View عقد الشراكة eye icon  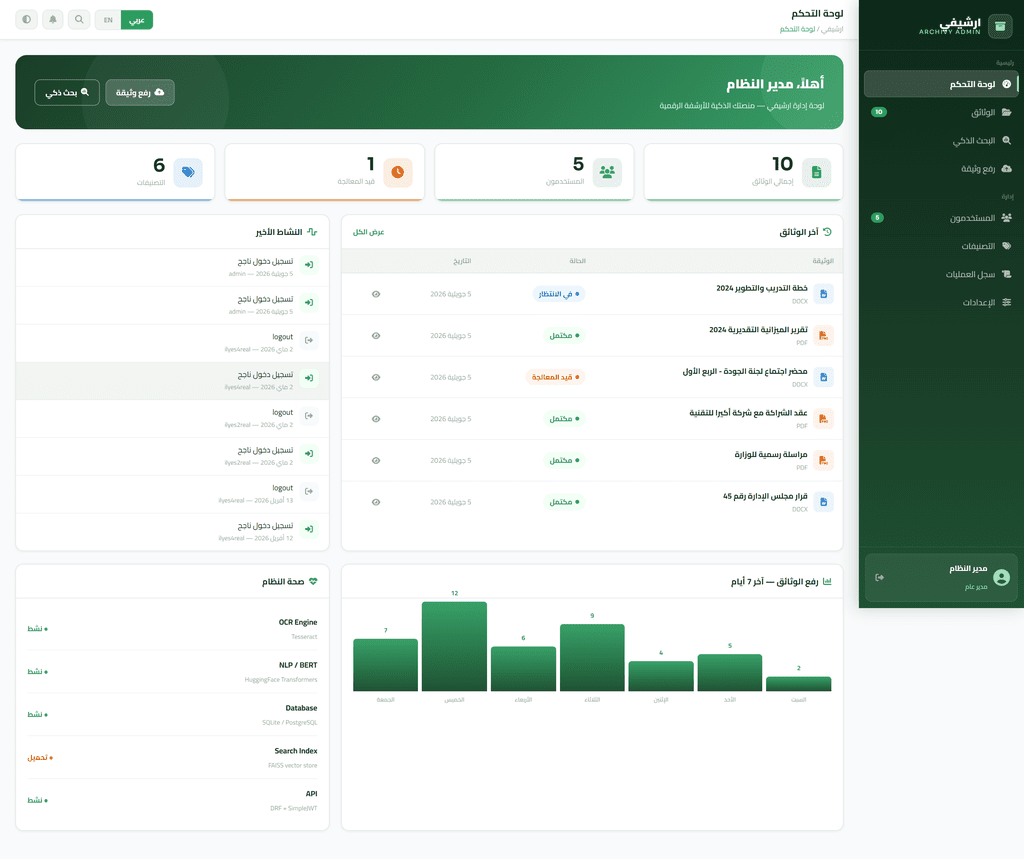376,419
